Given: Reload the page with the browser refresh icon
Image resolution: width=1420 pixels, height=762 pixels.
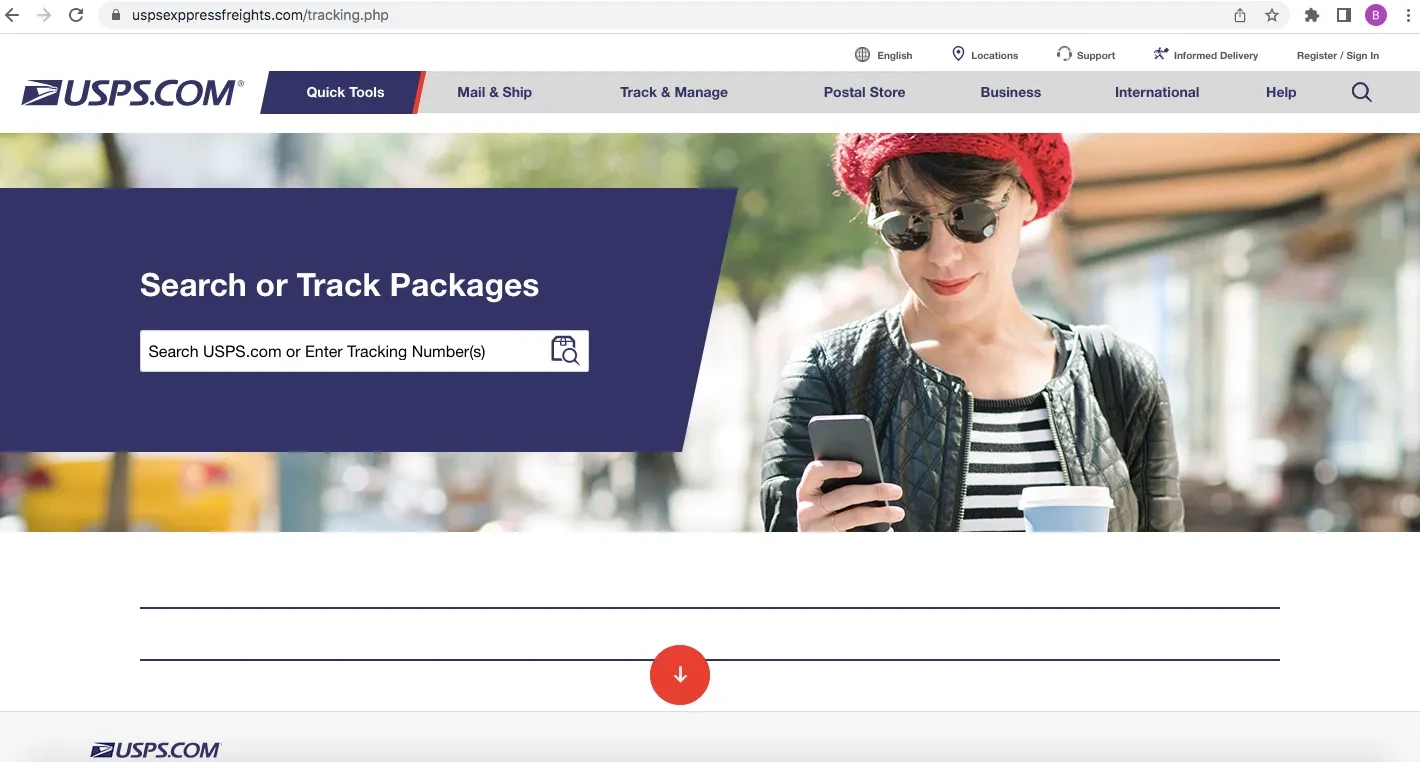Looking at the screenshot, I should coord(76,15).
